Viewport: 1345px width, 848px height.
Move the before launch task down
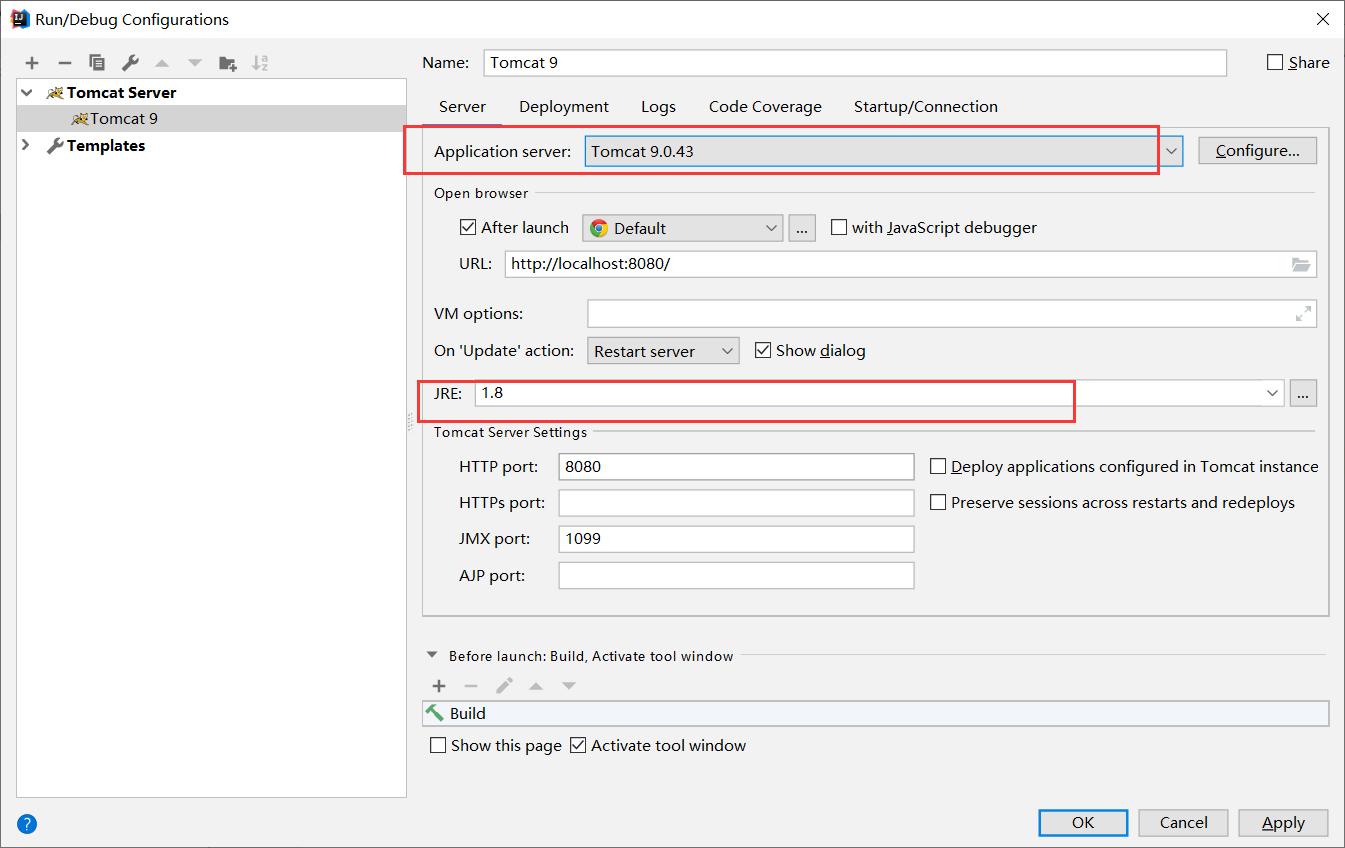(569, 686)
